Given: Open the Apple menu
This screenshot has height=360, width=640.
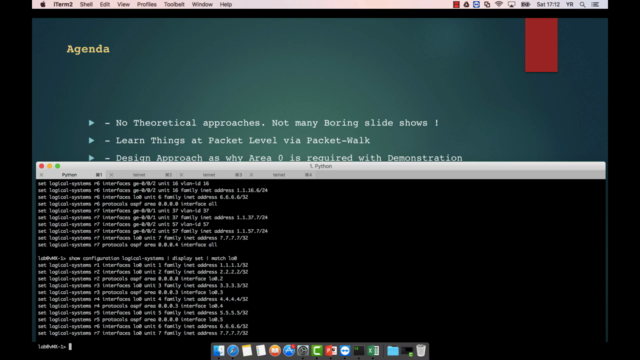Looking at the screenshot, I should (x=43, y=4).
